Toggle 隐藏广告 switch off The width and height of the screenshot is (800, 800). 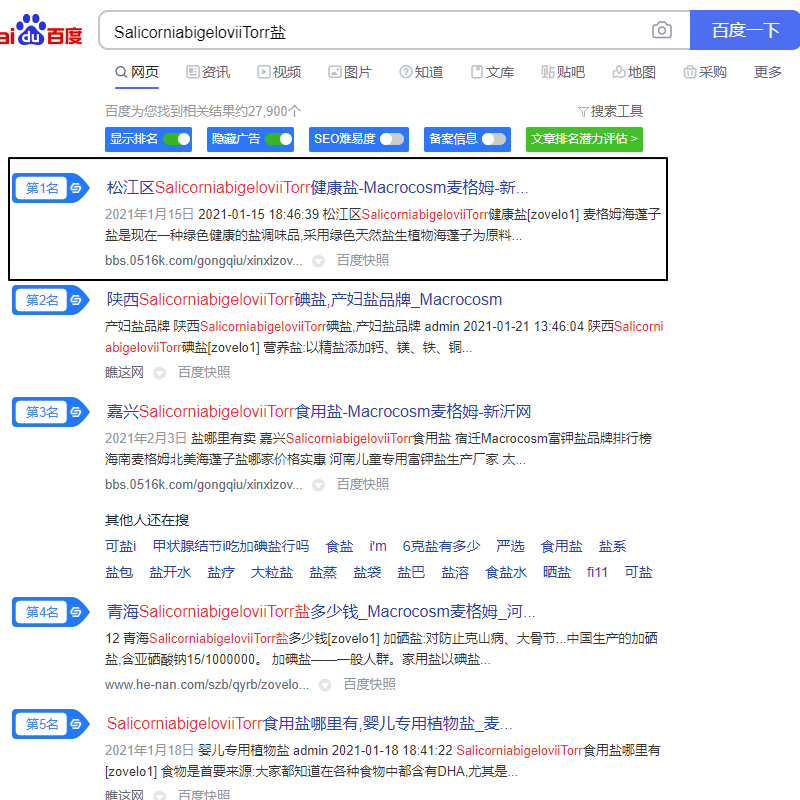tap(279, 139)
